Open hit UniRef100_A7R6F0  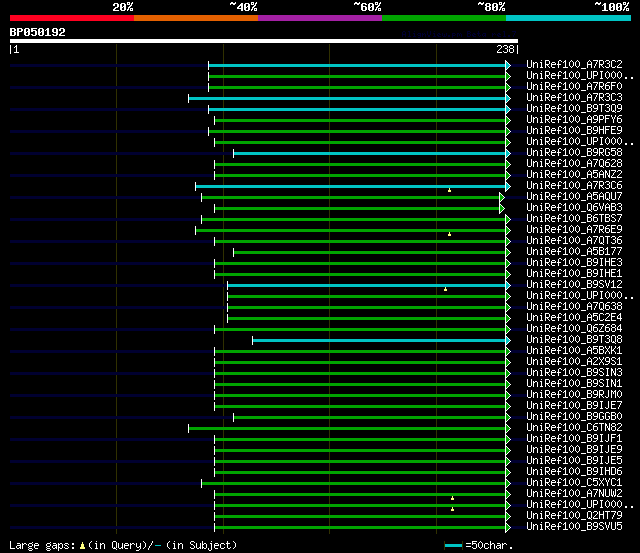tap(574, 87)
